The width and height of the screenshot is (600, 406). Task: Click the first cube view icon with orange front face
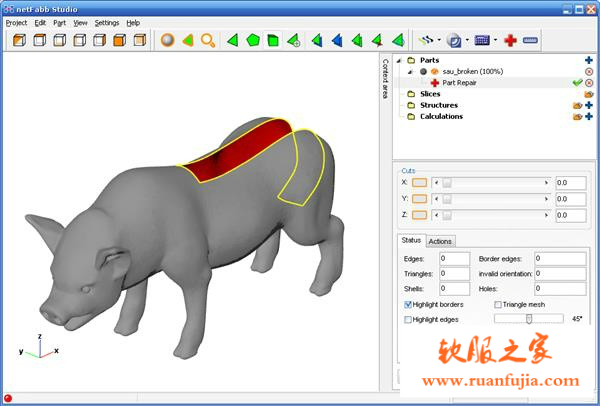(x=20, y=40)
